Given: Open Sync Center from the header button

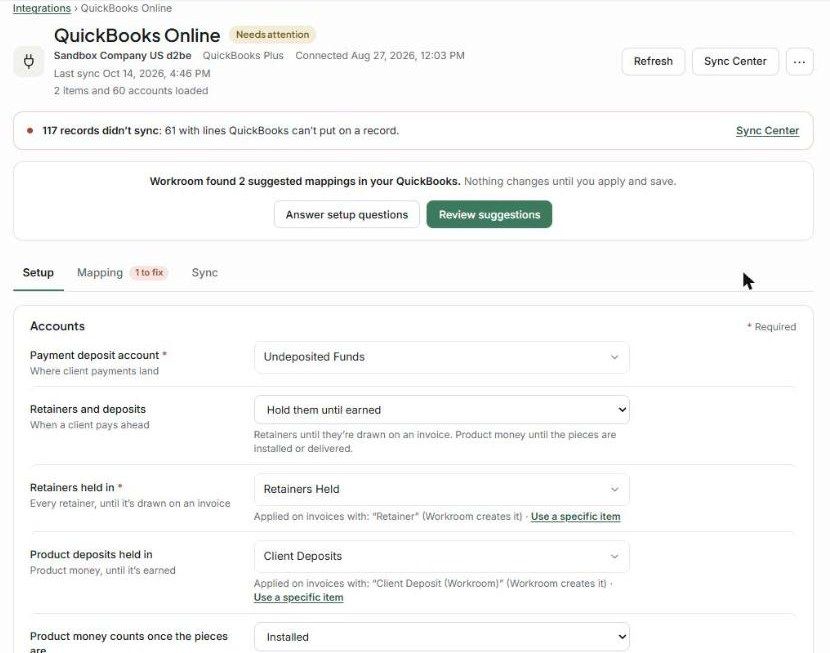Looking at the screenshot, I should coord(735,61).
